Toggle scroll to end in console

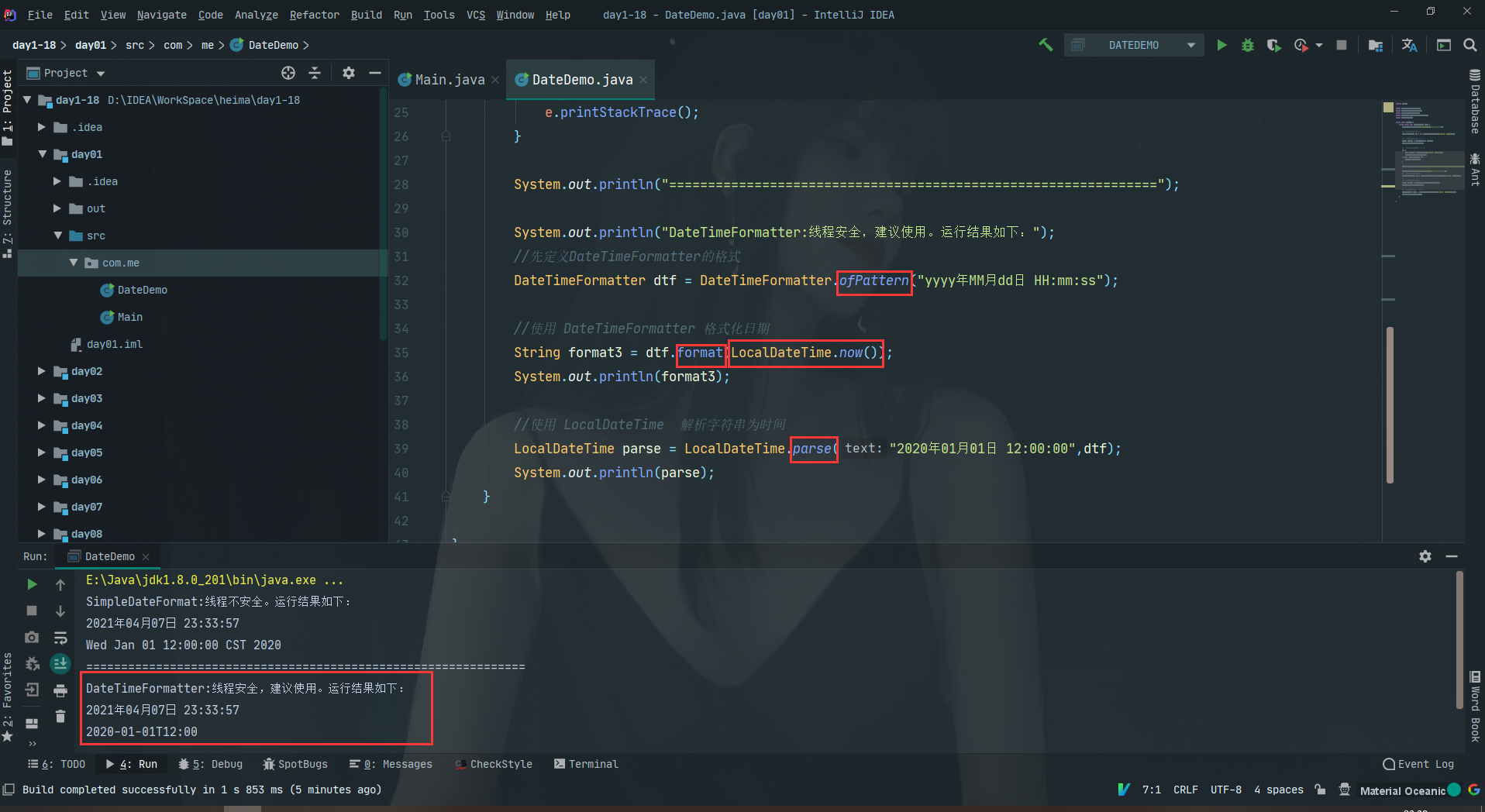coord(60,664)
